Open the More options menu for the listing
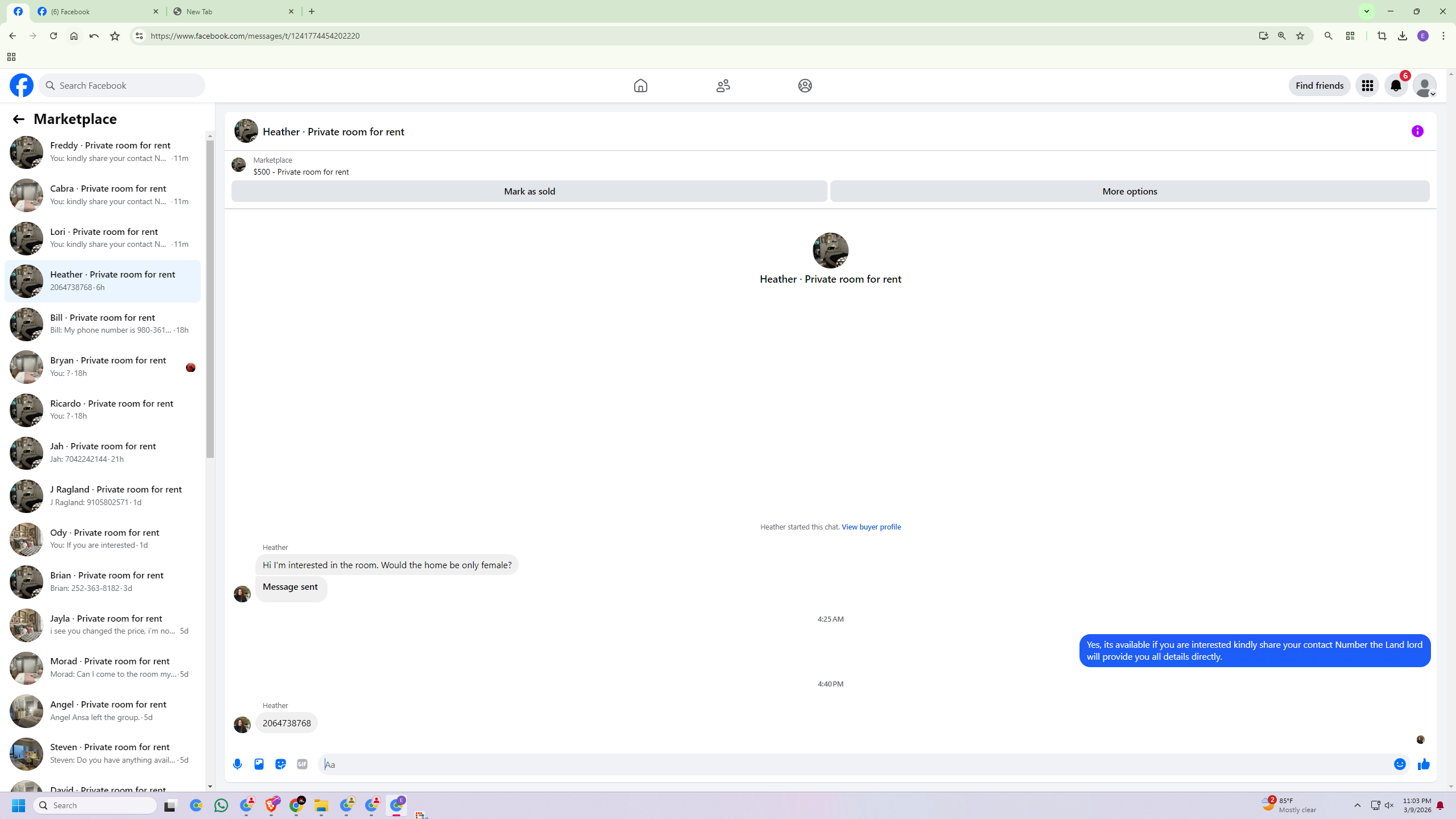The width and height of the screenshot is (1456, 819). point(1129,191)
